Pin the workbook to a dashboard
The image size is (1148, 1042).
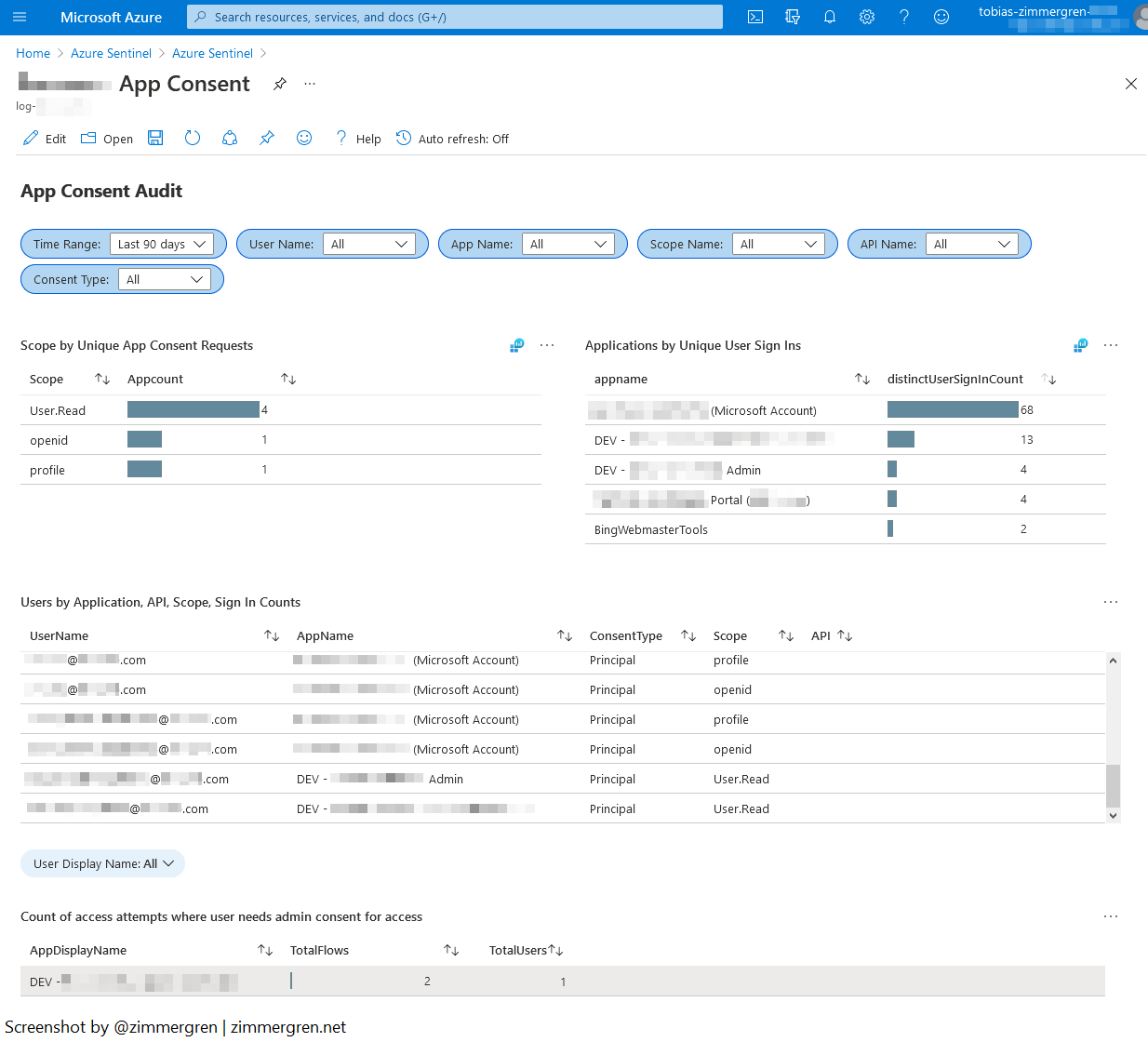(x=267, y=138)
